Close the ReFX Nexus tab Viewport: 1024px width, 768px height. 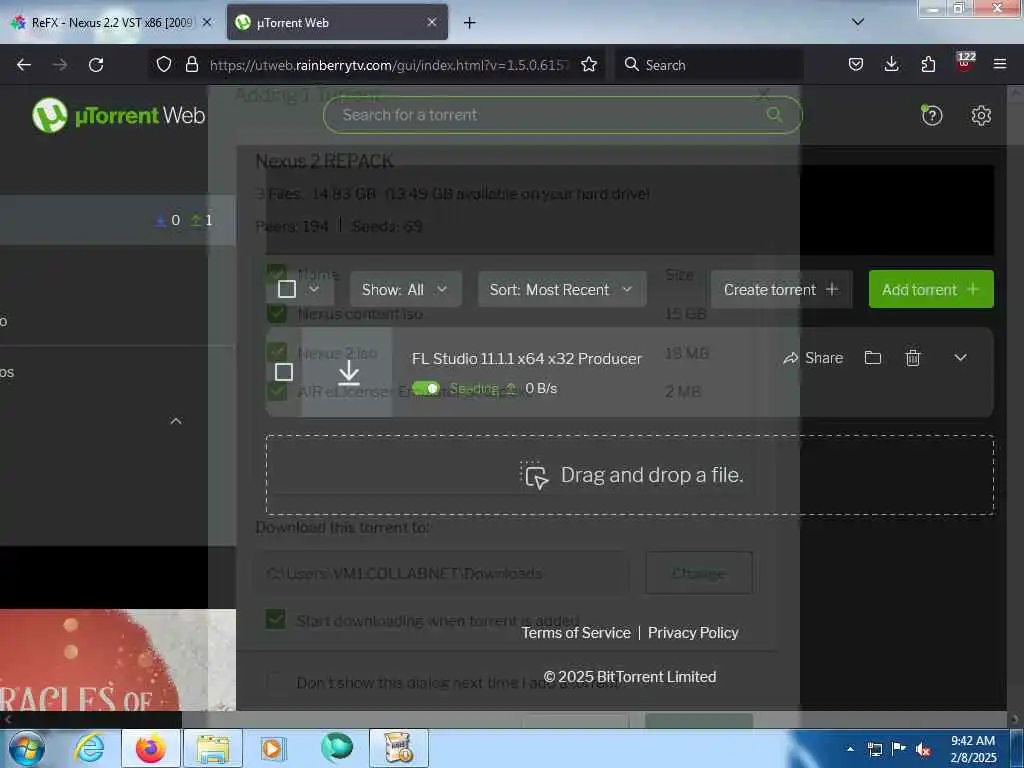point(206,22)
